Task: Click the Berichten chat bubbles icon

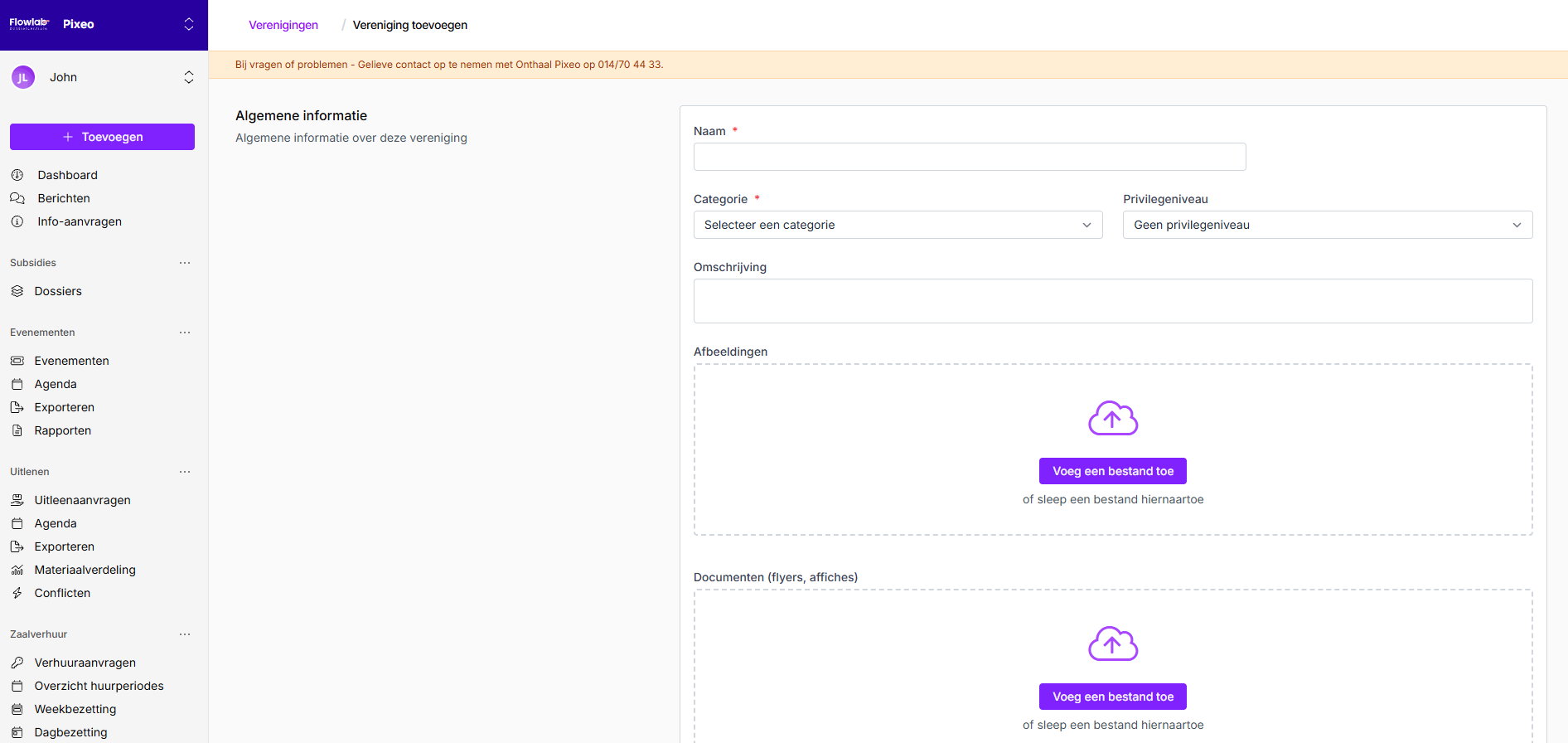Action: pos(17,198)
